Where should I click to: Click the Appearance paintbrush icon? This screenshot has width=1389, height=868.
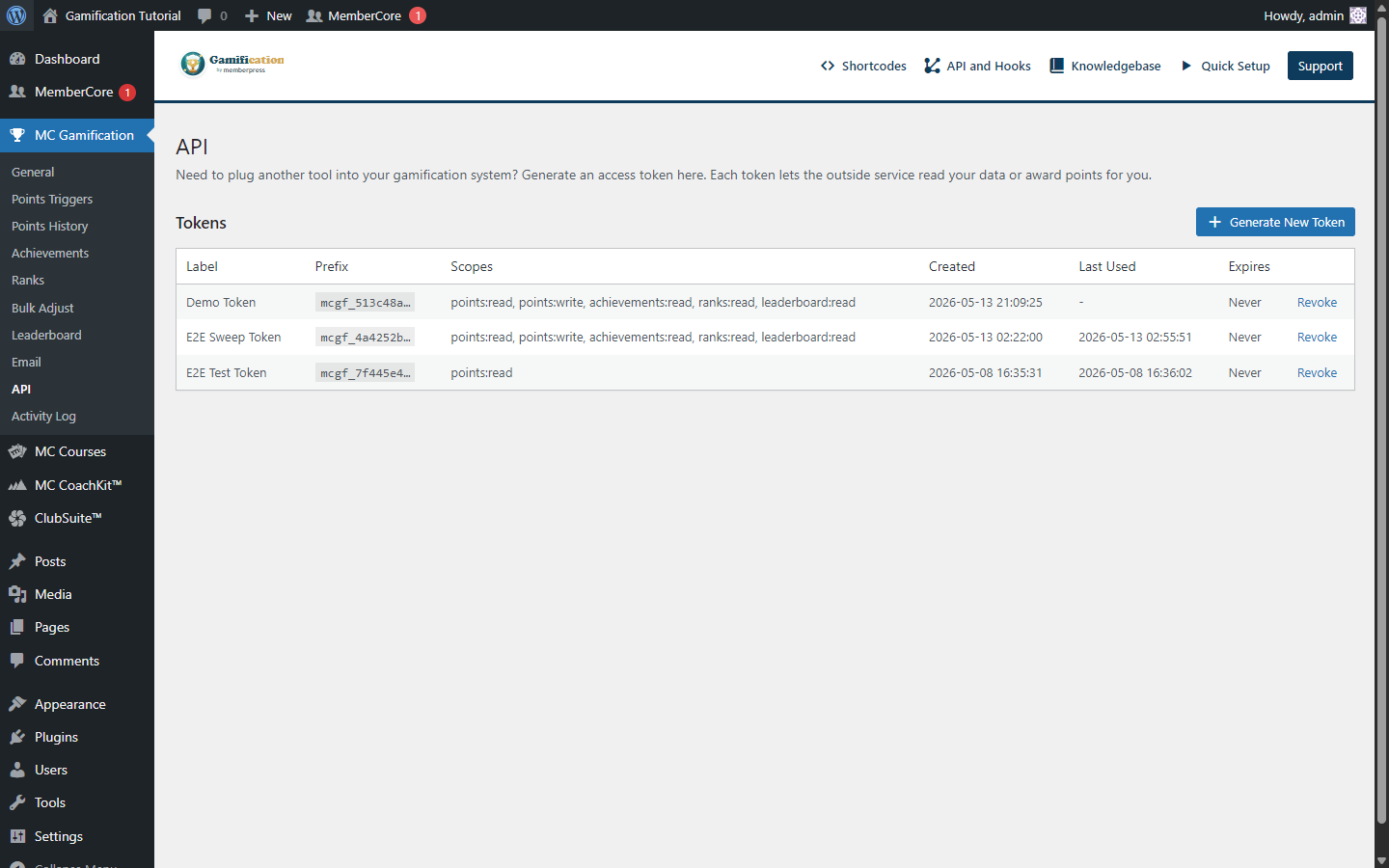[x=17, y=704]
